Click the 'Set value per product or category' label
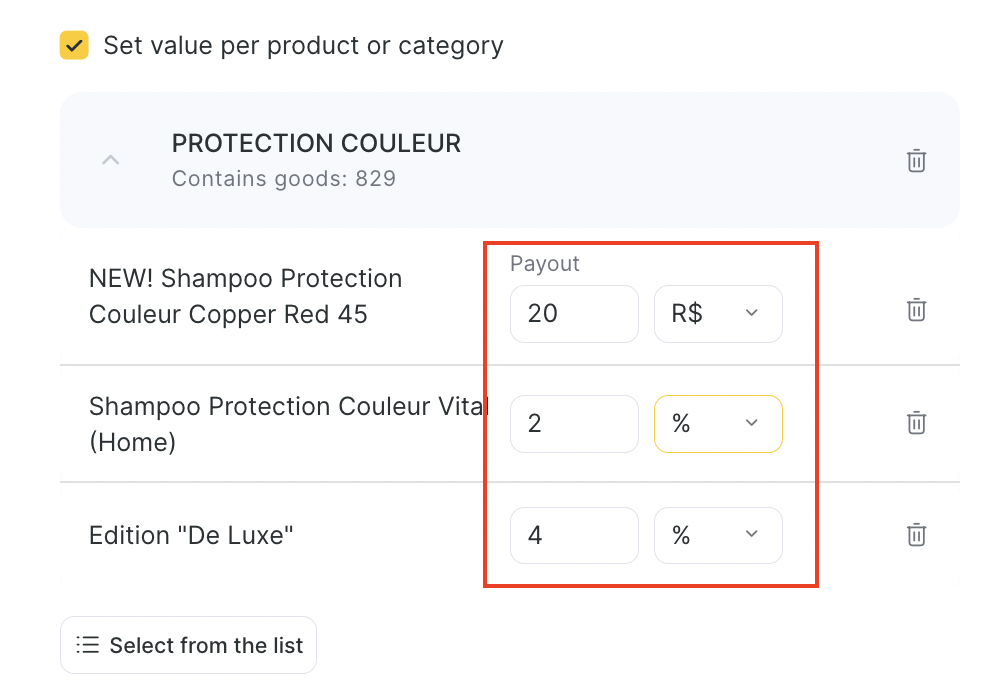The image size is (1004, 688). 303,45
